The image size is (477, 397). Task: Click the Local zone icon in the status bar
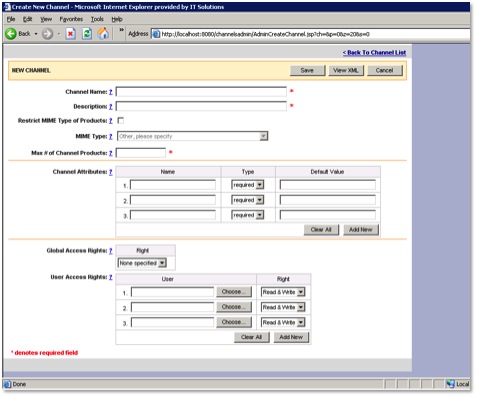[450, 384]
